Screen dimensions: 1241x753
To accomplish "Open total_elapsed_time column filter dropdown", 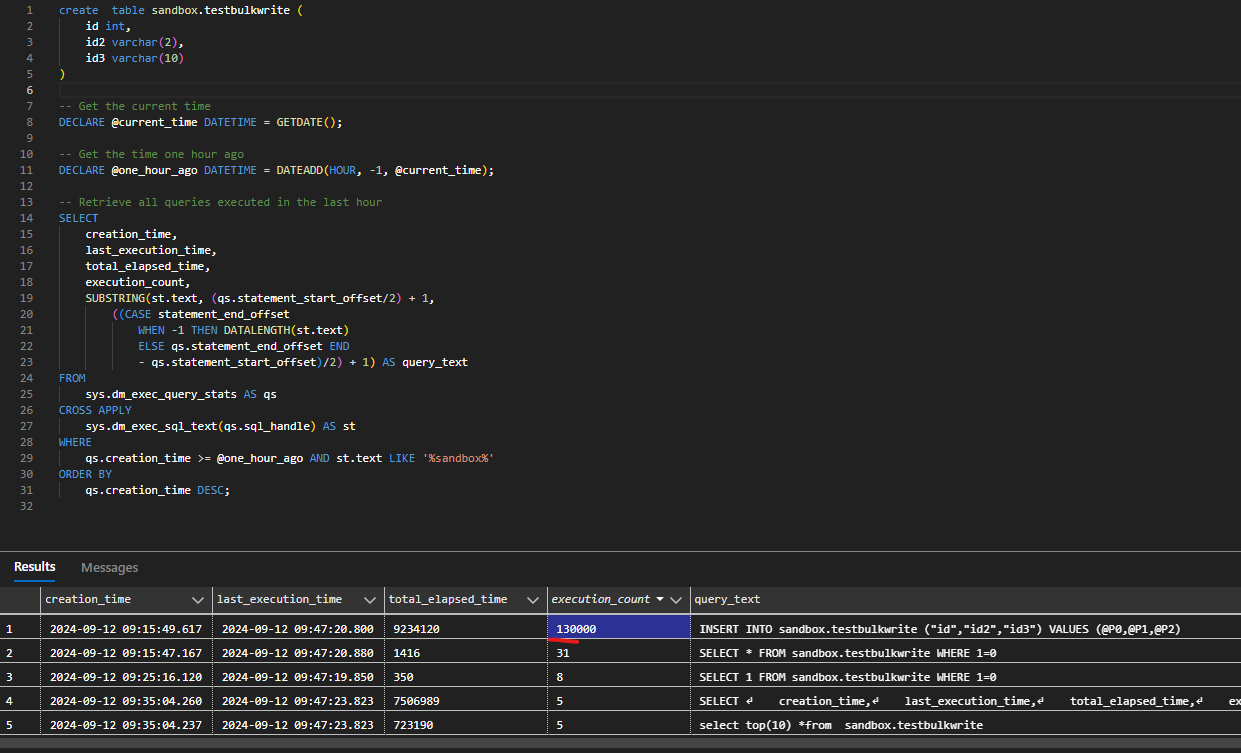I will pos(533,600).
